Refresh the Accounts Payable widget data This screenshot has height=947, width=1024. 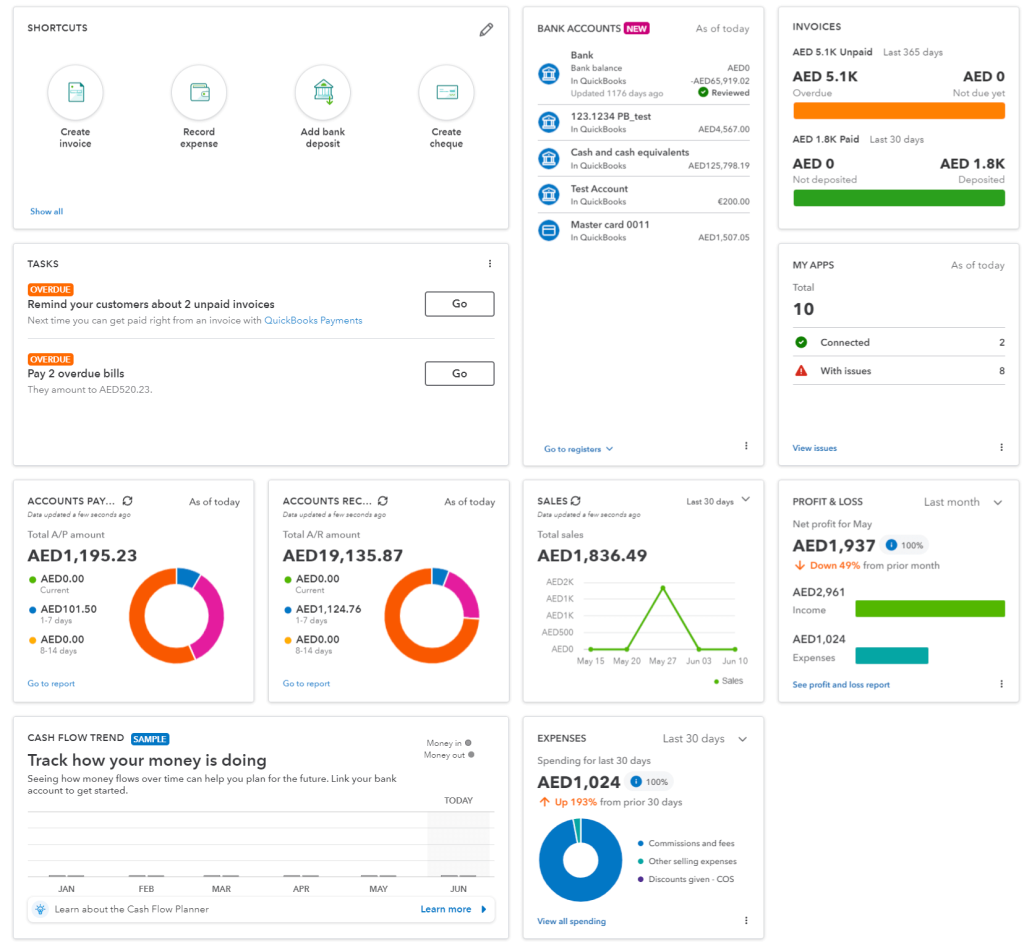[x=128, y=501]
